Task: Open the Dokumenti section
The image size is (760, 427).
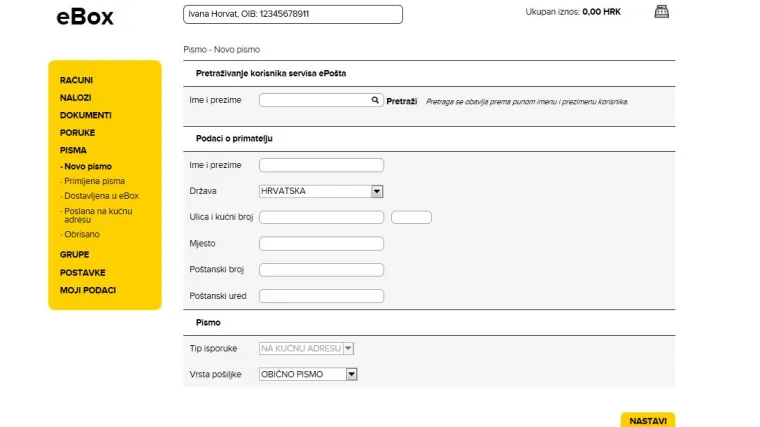Action: [85, 115]
